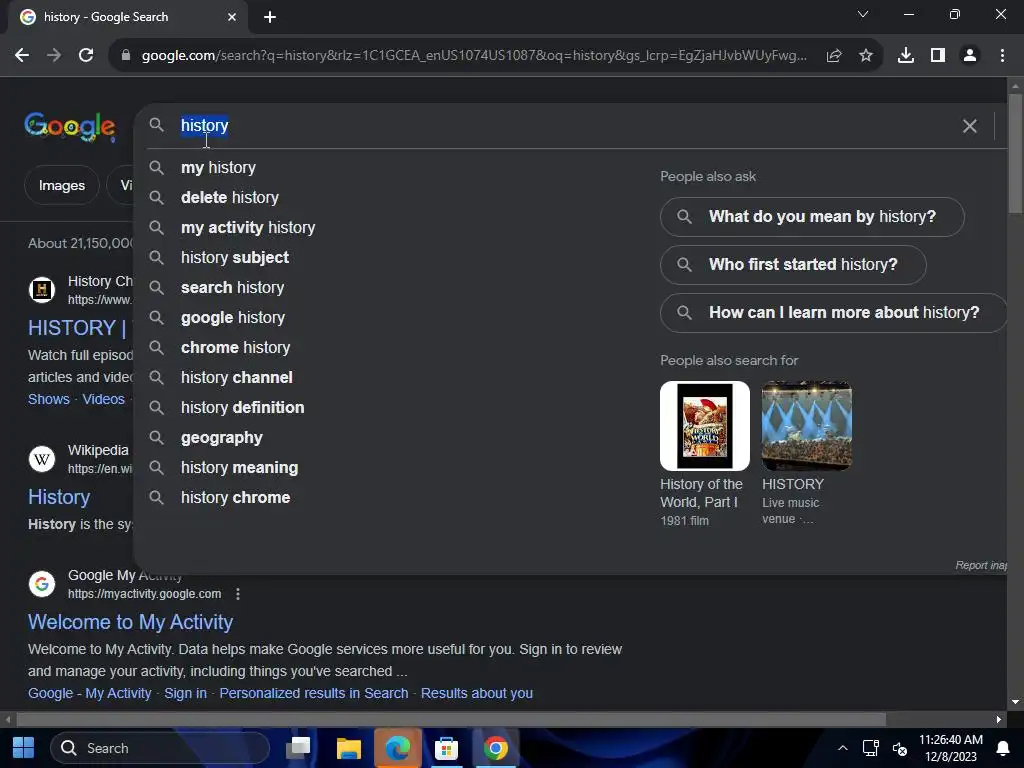Click the vertical scrollbar thumb

click(1015, 153)
